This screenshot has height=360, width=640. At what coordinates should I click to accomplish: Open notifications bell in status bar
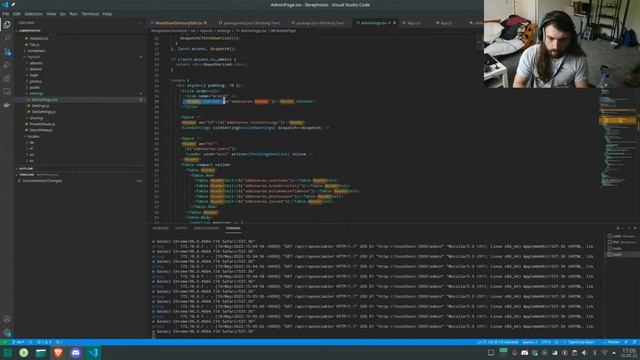[635, 342]
